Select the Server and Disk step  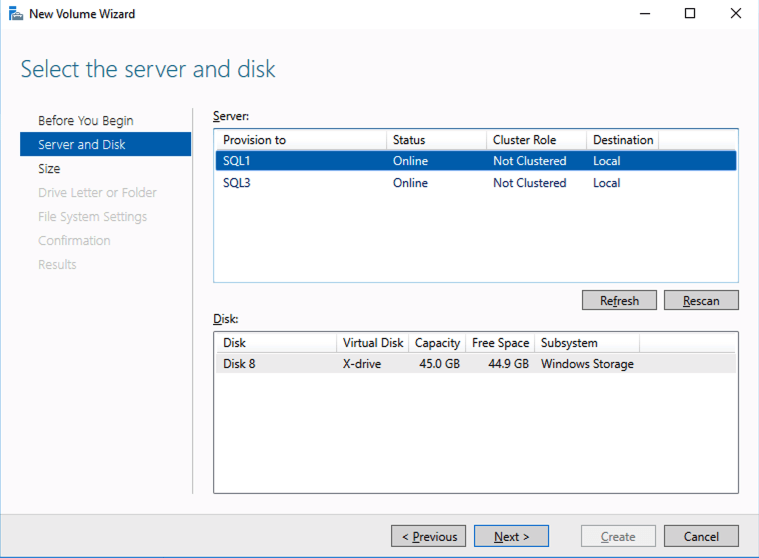click(82, 145)
